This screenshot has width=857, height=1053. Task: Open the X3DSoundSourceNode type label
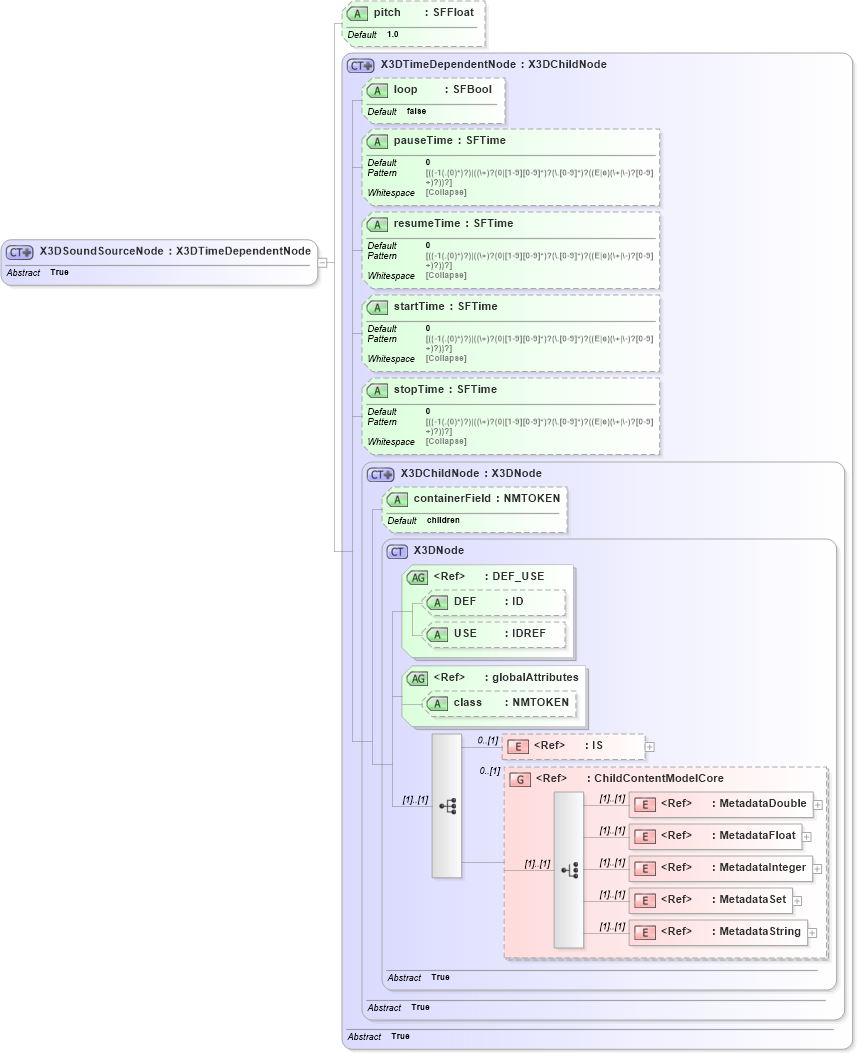(175, 251)
